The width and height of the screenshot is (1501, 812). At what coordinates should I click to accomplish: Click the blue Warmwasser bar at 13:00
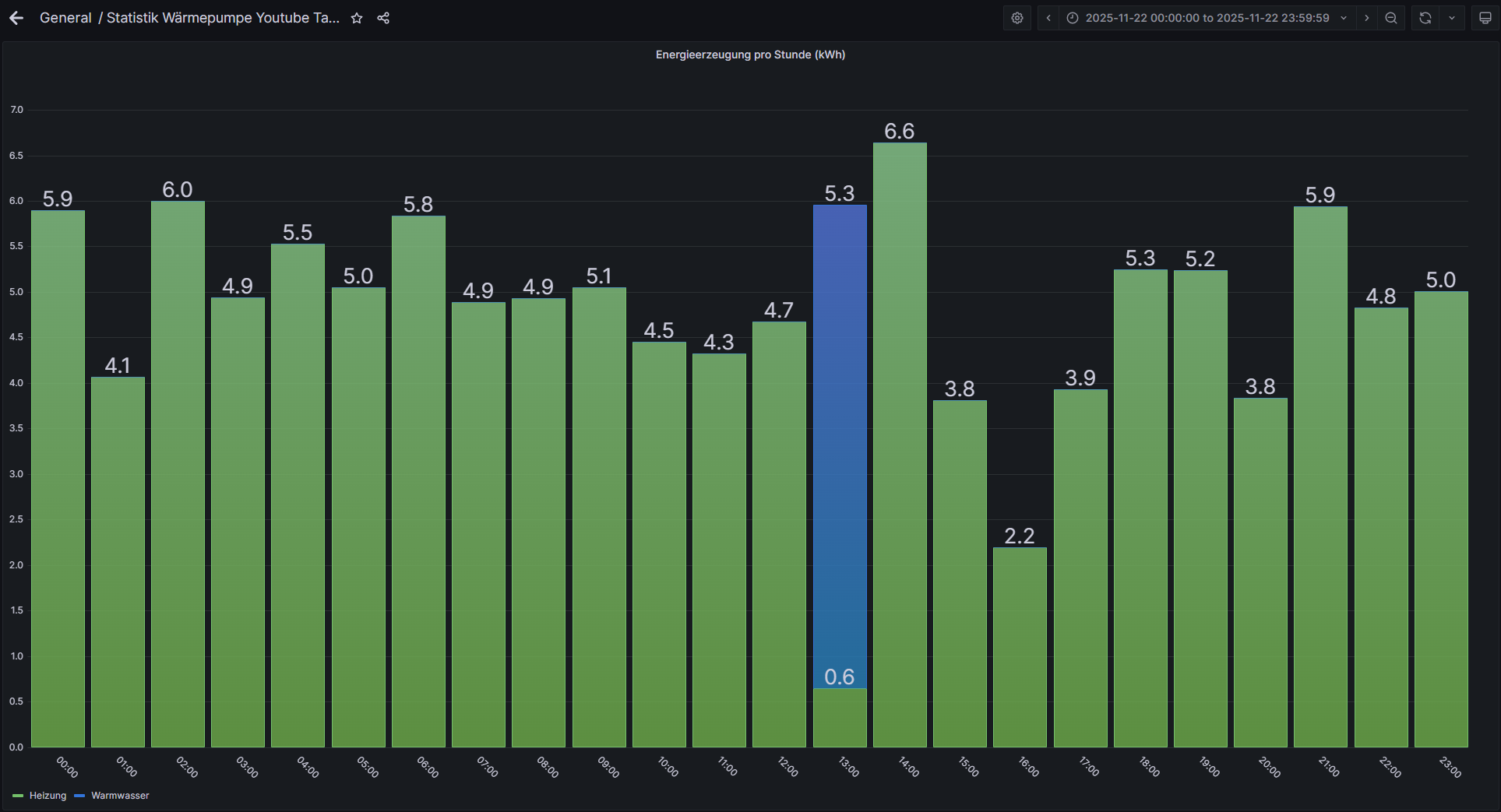(840, 444)
